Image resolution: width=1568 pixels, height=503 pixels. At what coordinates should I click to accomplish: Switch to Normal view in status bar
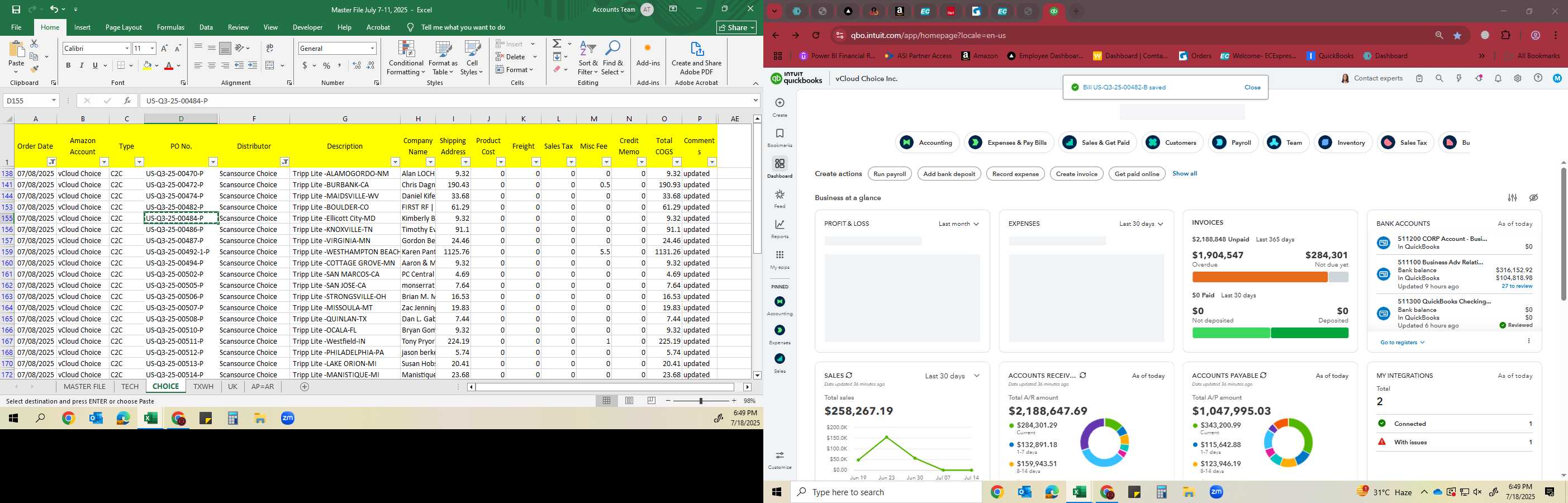pyautogui.click(x=606, y=401)
